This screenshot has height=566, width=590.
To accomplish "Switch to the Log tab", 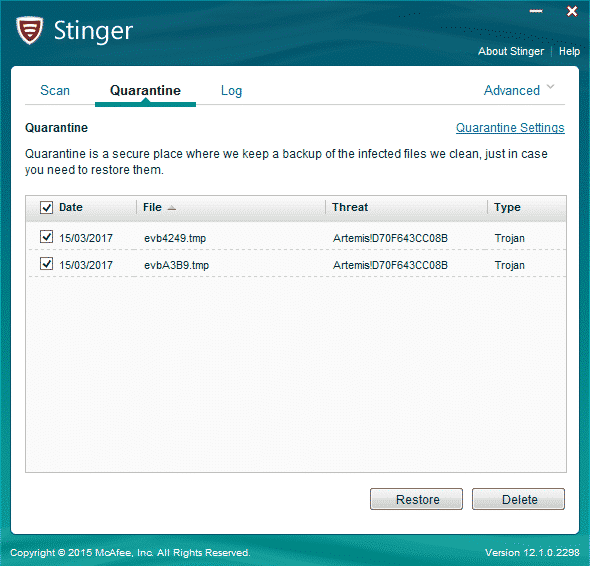I will (x=231, y=91).
